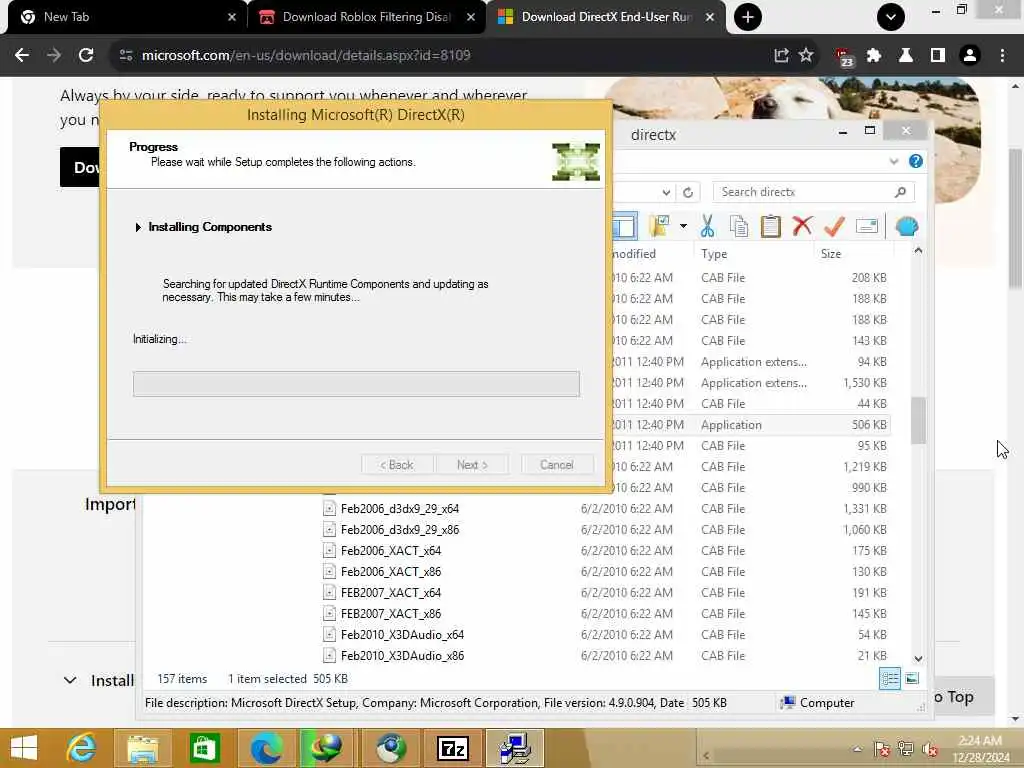The height and width of the screenshot is (768, 1024).
Task: Select Feb2006_d3dx9_29_x64 file
Action: tap(400, 509)
